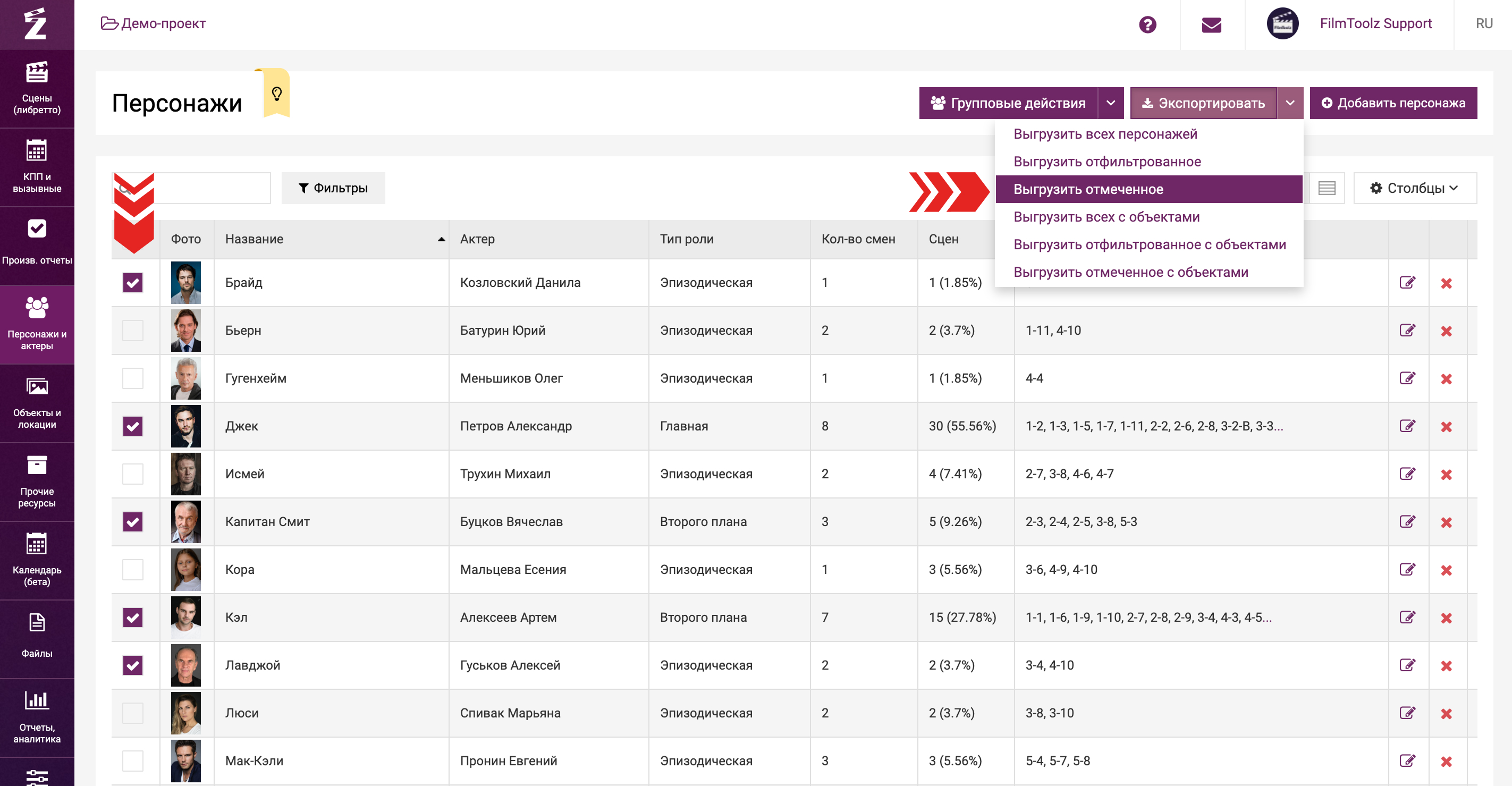The width and height of the screenshot is (1512, 786).
Task: Delete the Кора character row
Action: (1446, 570)
